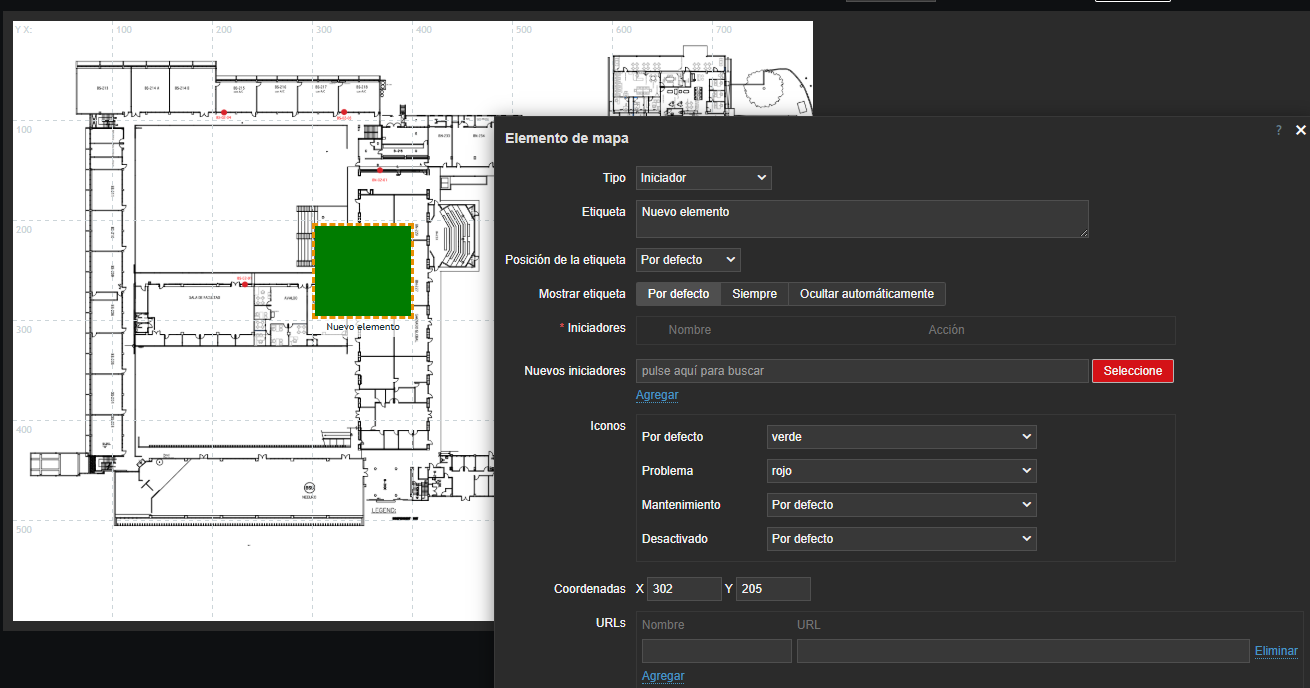The width and height of the screenshot is (1310, 688).
Task: Expand the Mantenimiento icon dropdown
Action: point(901,505)
